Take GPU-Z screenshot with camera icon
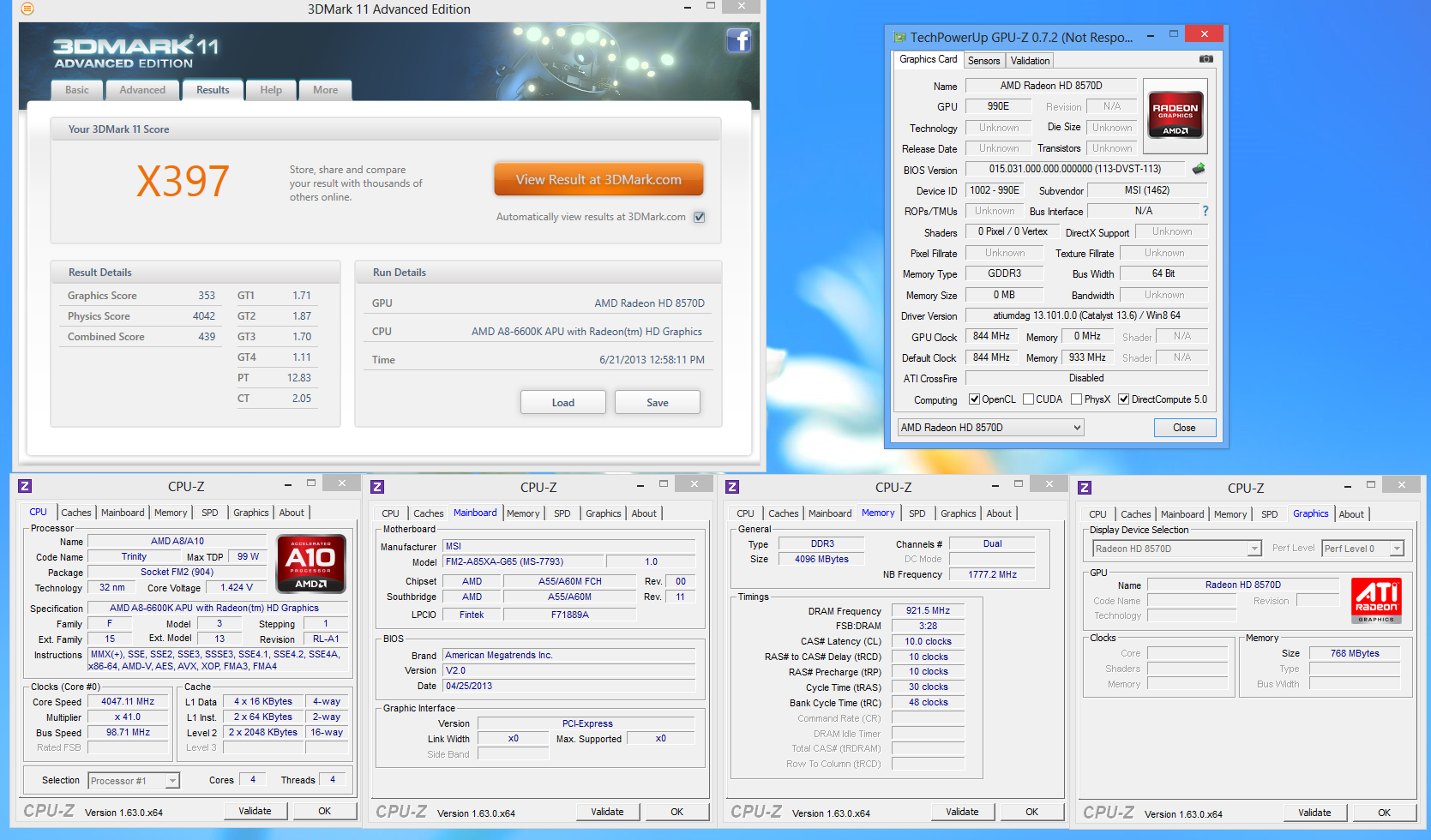This screenshot has height=840, width=1431. 1206,59
